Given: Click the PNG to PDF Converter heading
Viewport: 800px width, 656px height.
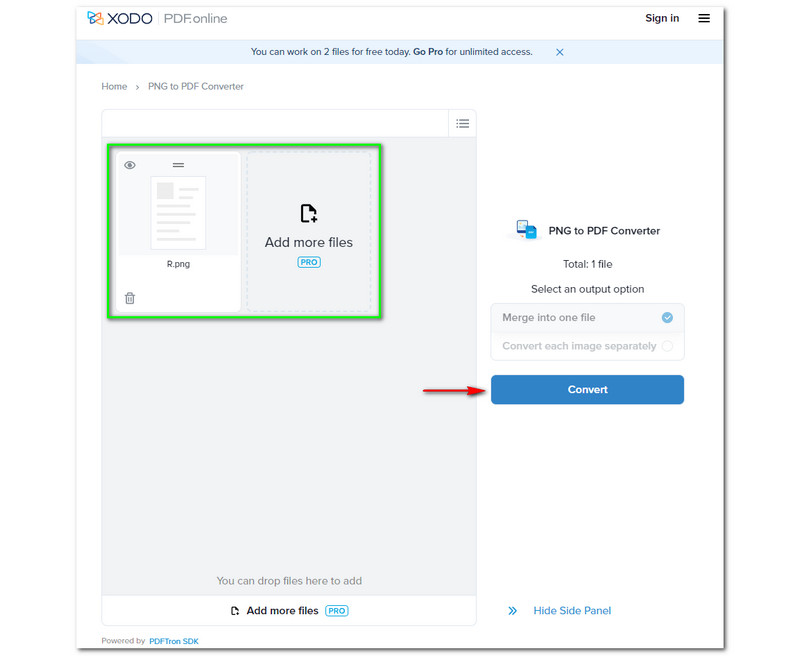Looking at the screenshot, I should tap(604, 231).
